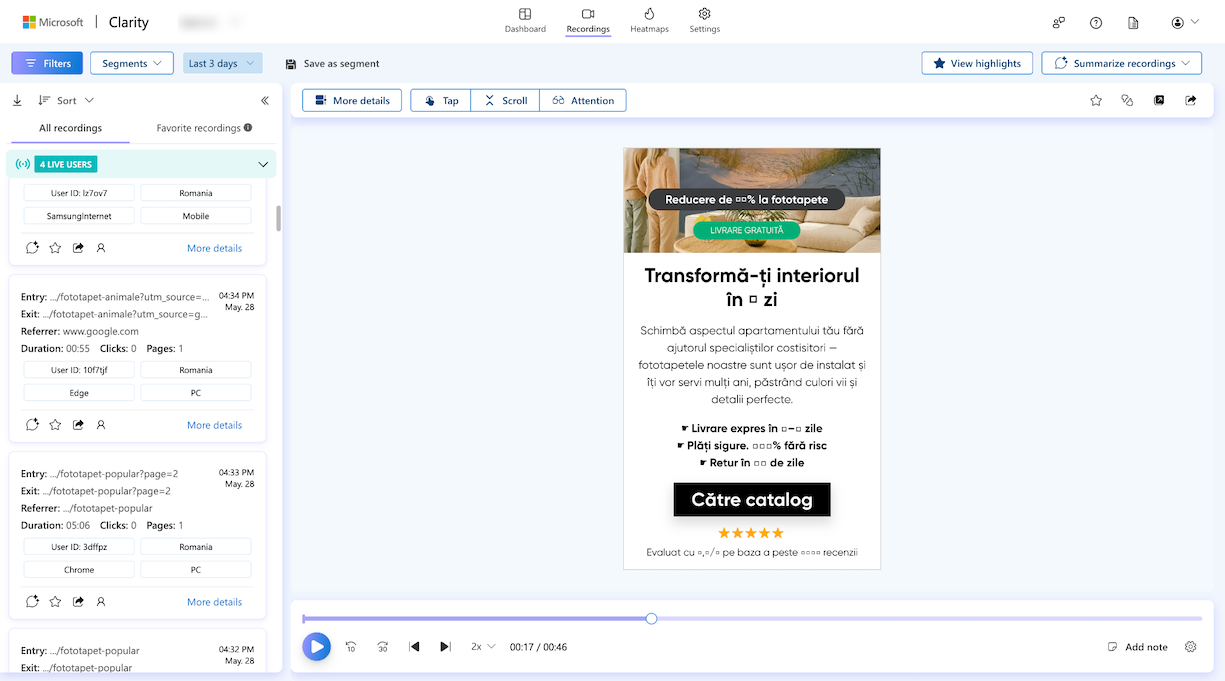Click More details button above the player
Viewport: 1225px width, 681px height.
pyautogui.click(x=352, y=100)
